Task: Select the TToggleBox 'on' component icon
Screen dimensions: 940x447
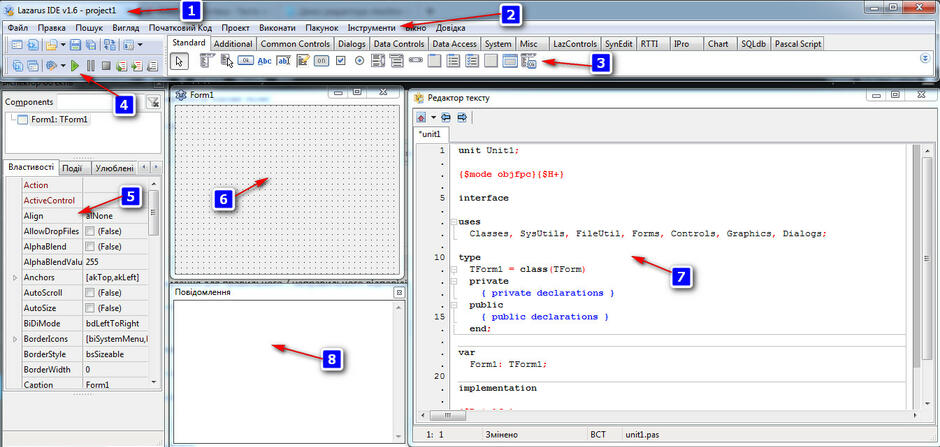Action: point(321,61)
